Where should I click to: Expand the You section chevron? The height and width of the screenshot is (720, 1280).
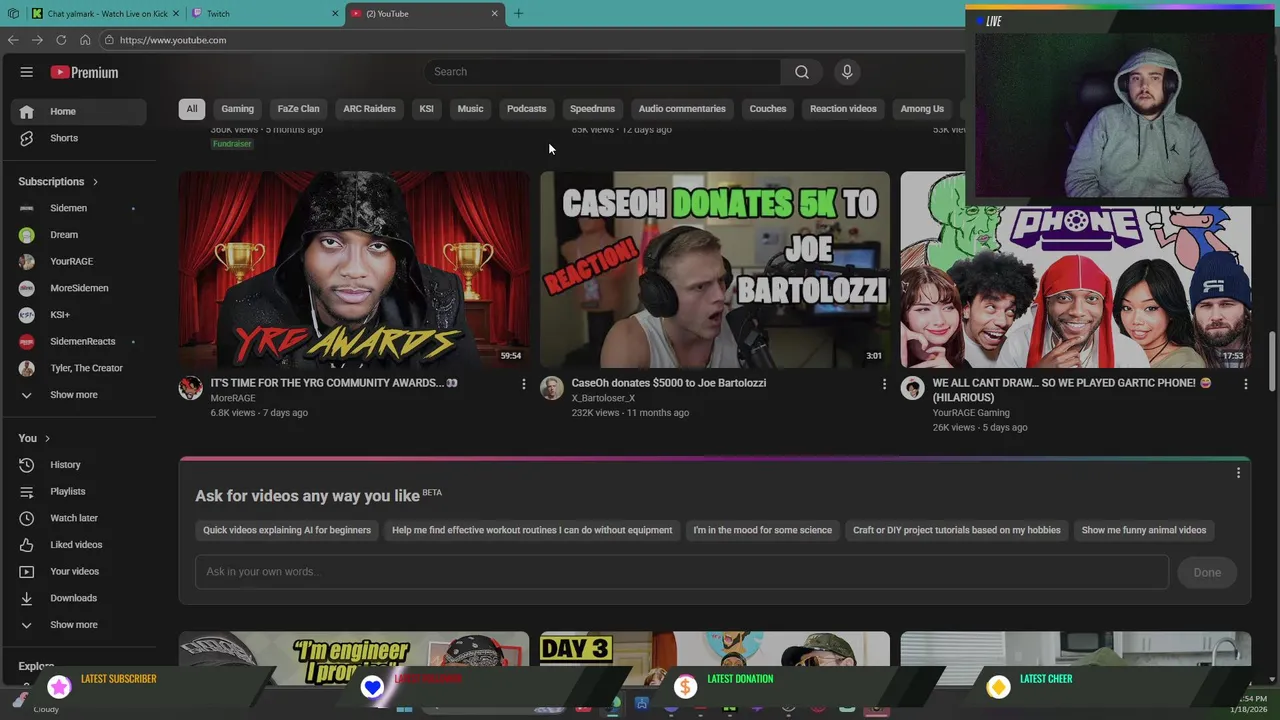pyautogui.click(x=46, y=438)
